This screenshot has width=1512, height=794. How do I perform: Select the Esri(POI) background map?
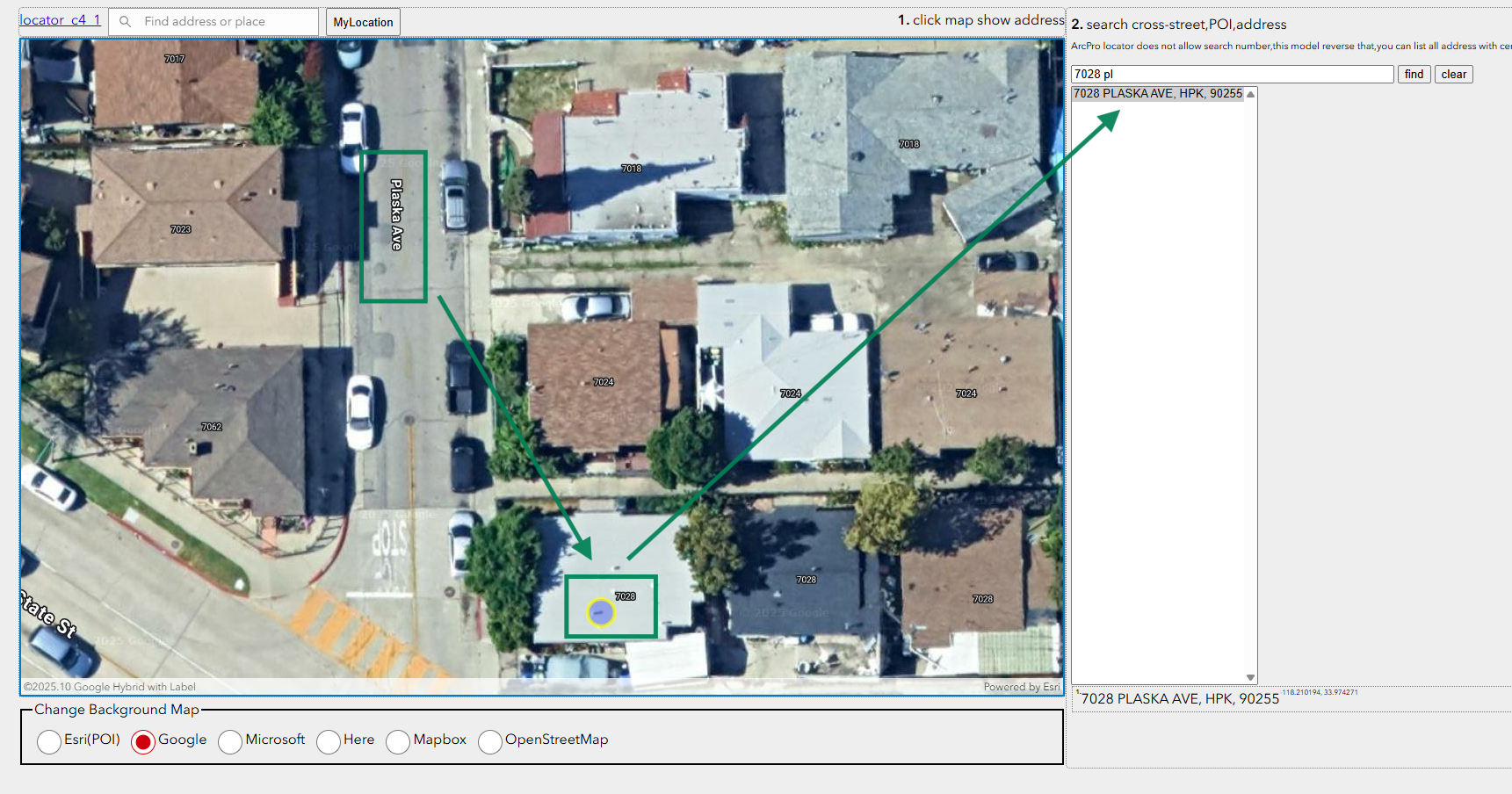tap(49, 741)
